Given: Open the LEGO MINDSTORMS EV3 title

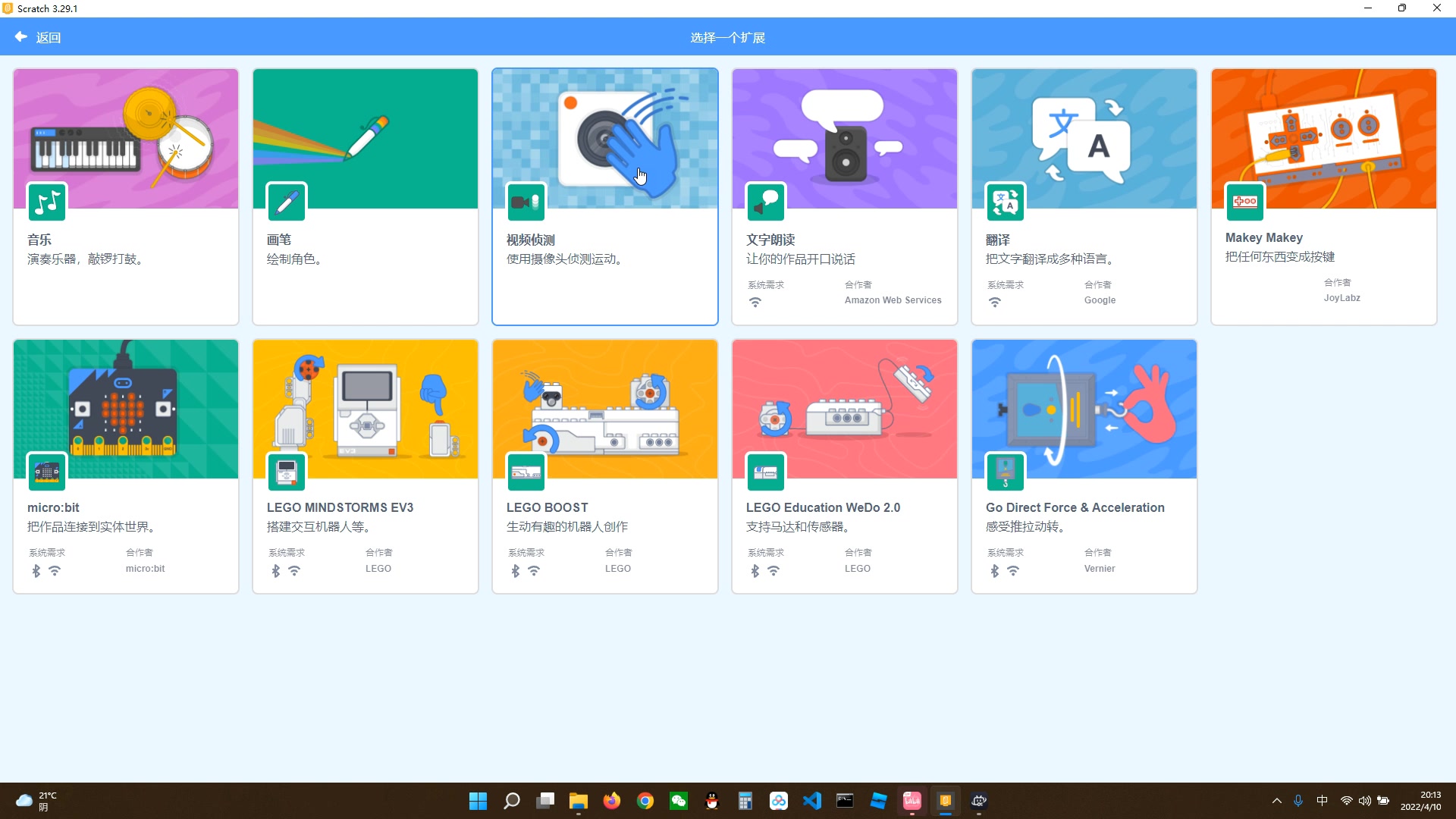Looking at the screenshot, I should pos(340,507).
